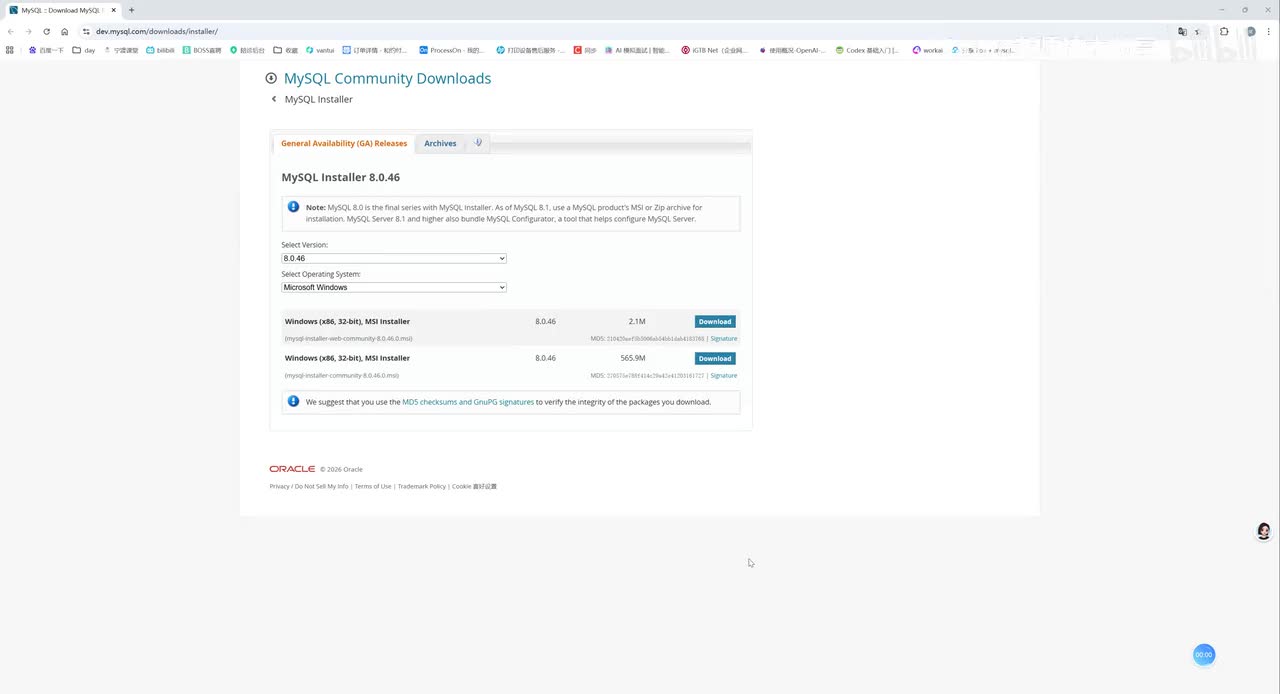Click the floating assistant avatar at right edge
This screenshot has height=694, width=1280.
[x=1264, y=531]
